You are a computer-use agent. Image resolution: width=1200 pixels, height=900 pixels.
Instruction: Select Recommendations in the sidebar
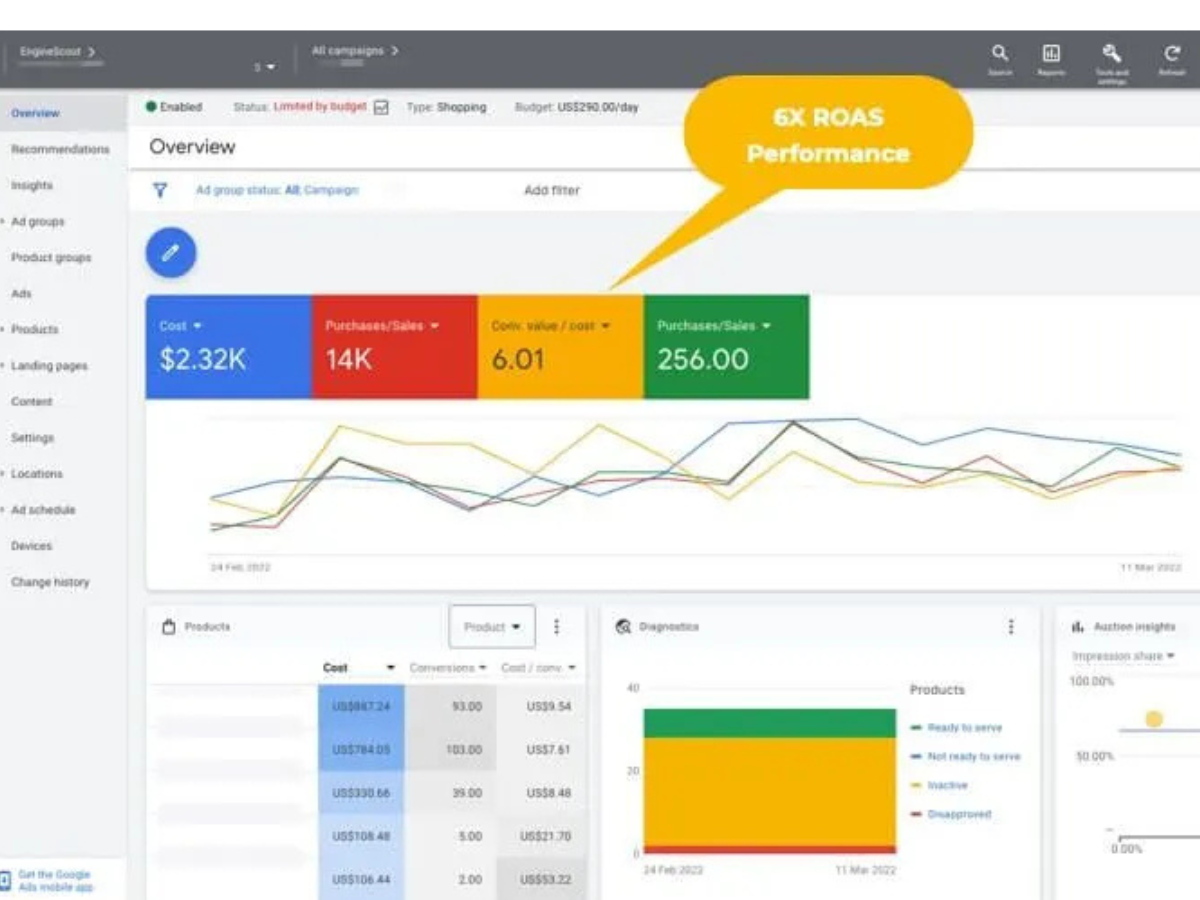coord(60,149)
